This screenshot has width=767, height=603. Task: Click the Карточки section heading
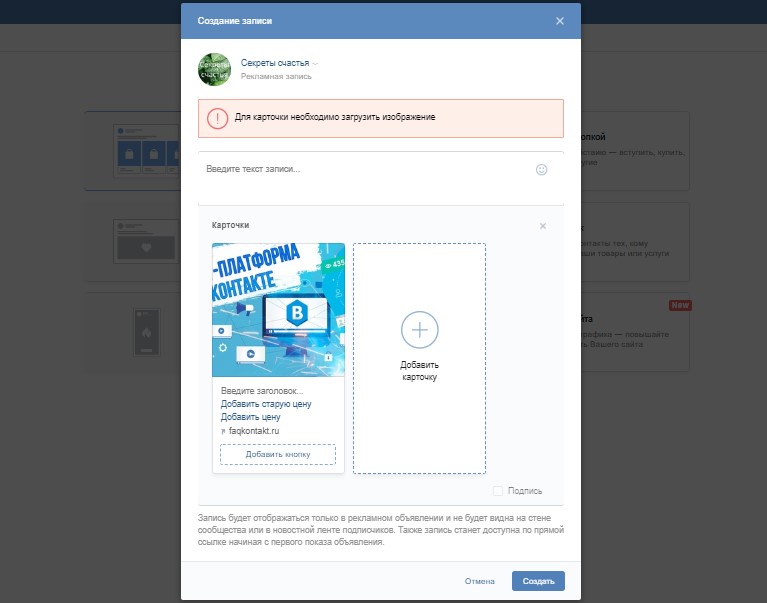(230, 225)
